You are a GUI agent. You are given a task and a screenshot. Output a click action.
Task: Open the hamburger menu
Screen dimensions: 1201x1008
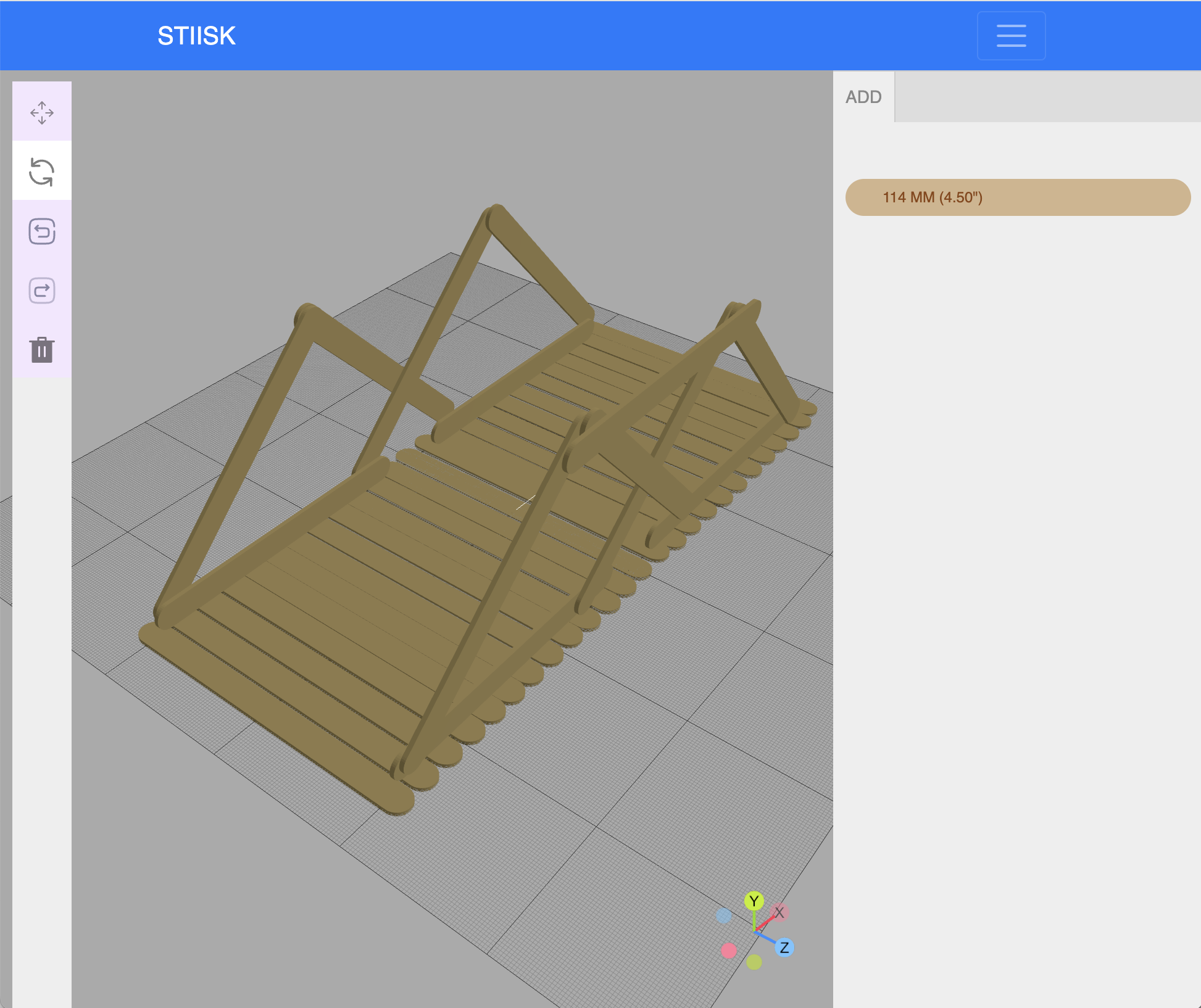pyautogui.click(x=1011, y=36)
